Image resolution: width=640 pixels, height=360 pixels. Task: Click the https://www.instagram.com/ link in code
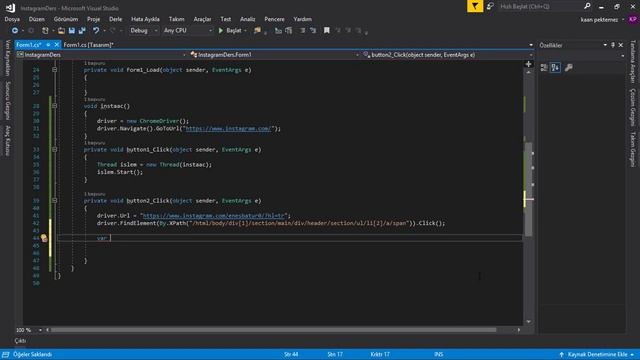point(228,129)
